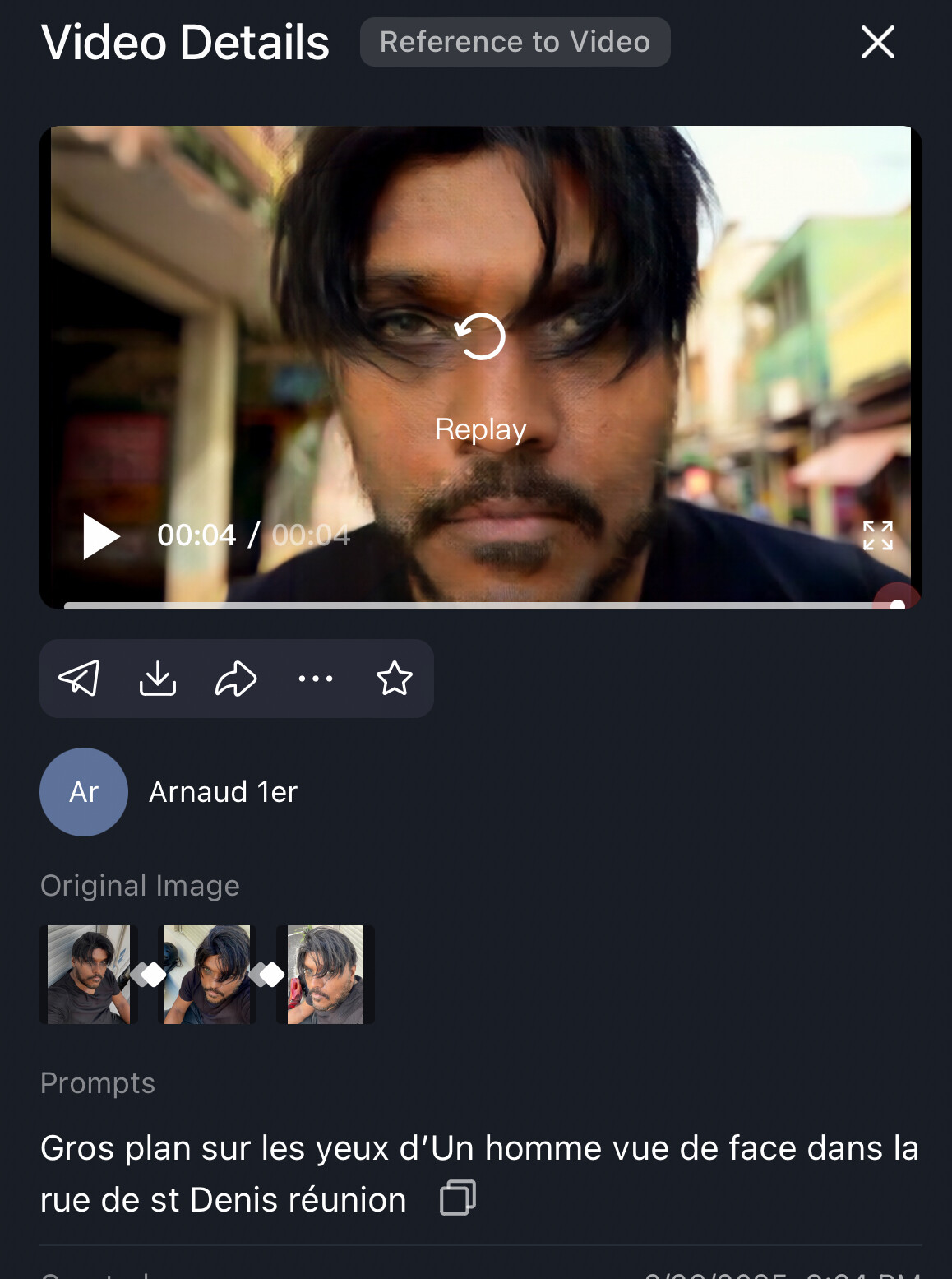Download the video
This screenshot has width=952, height=1279.
coord(158,679)
